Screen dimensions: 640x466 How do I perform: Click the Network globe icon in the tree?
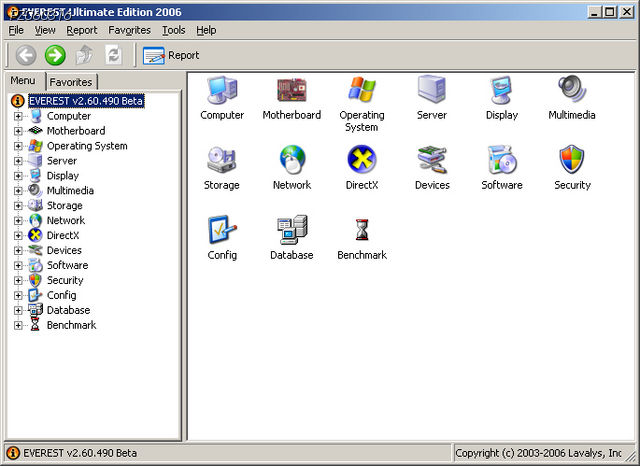point(36,220)
